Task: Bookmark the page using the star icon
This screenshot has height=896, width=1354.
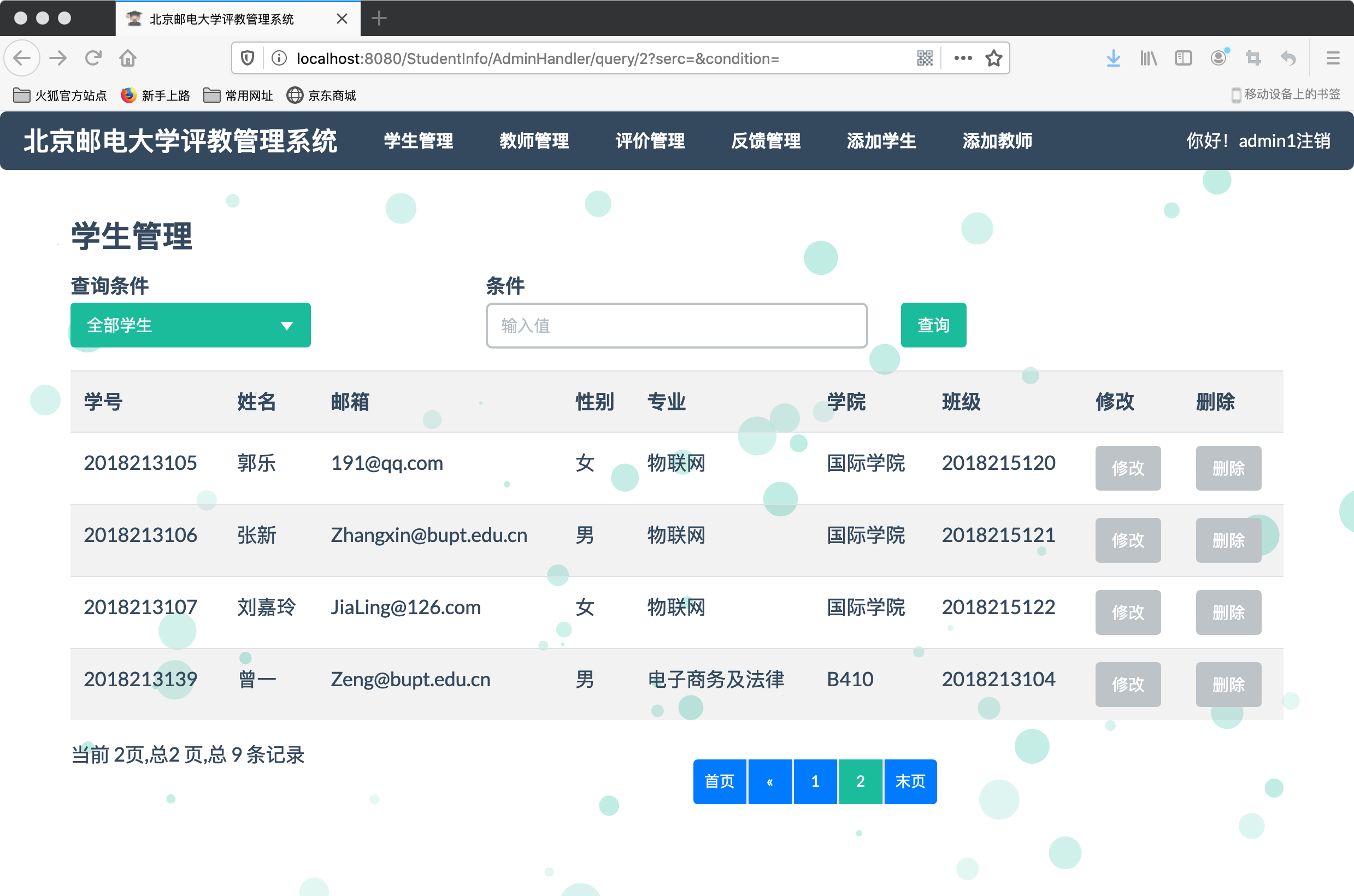Action: (993, 58)
